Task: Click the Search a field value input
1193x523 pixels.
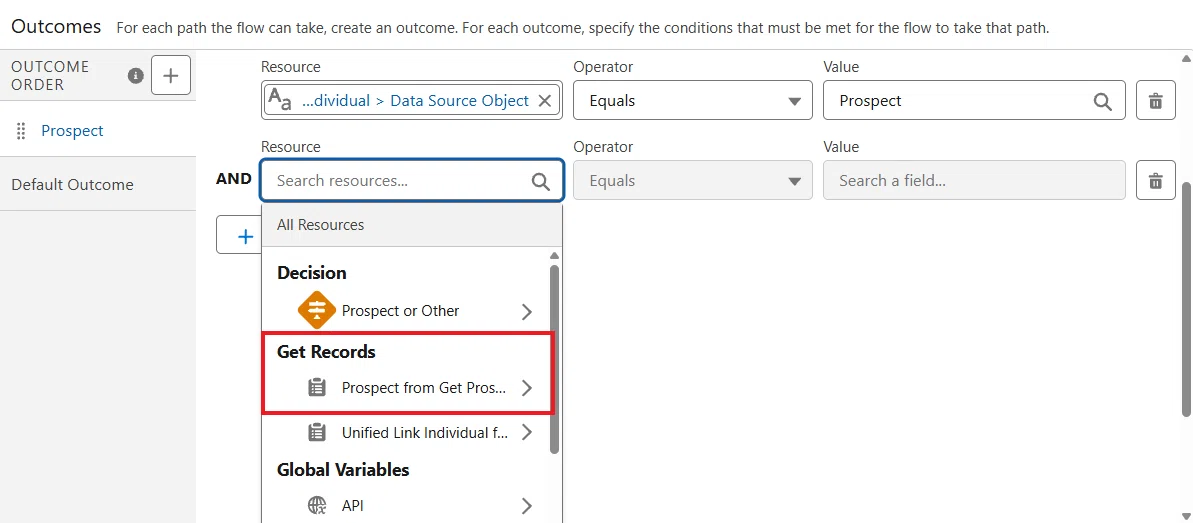Action: (x=974, y=180)
